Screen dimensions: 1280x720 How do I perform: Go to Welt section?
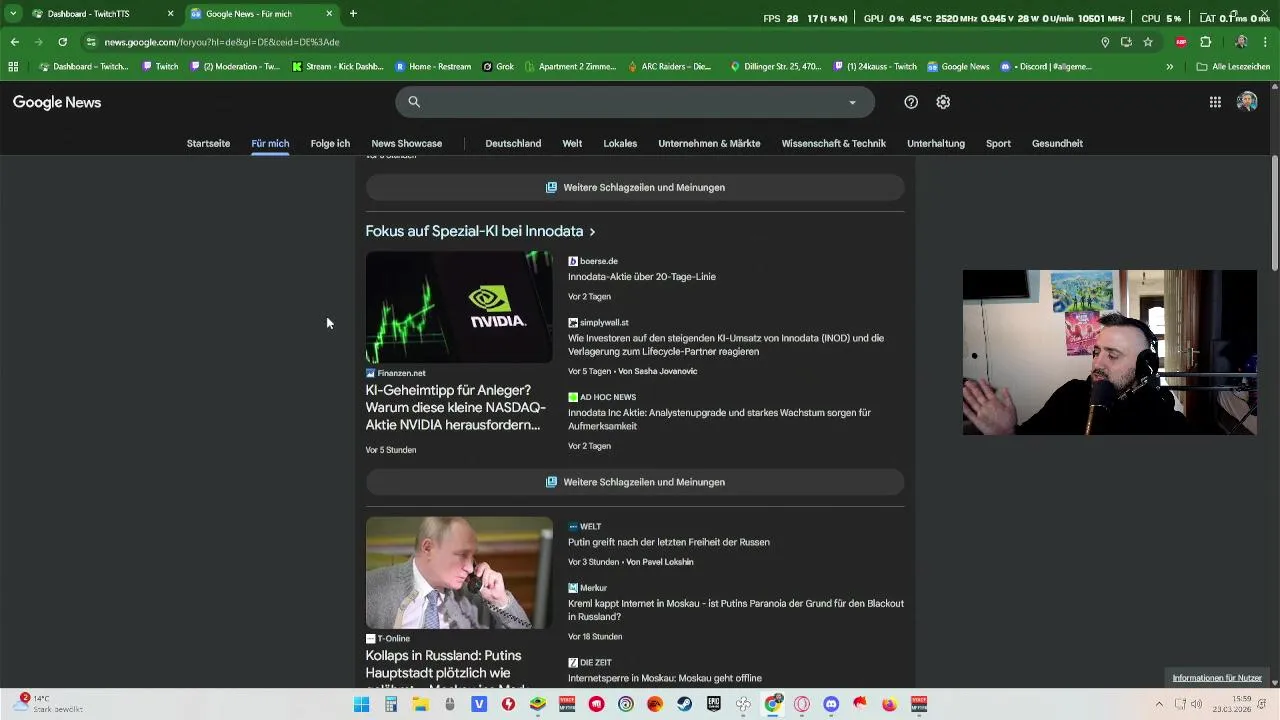click(572, 143)
